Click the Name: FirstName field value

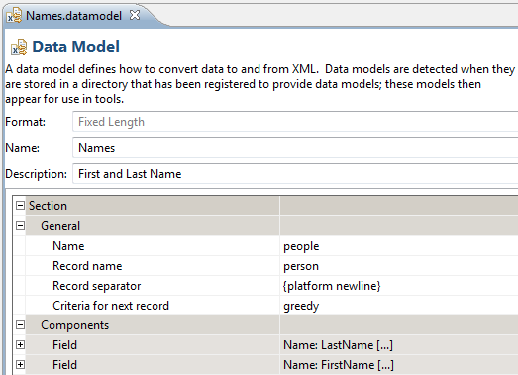(338, 365)
